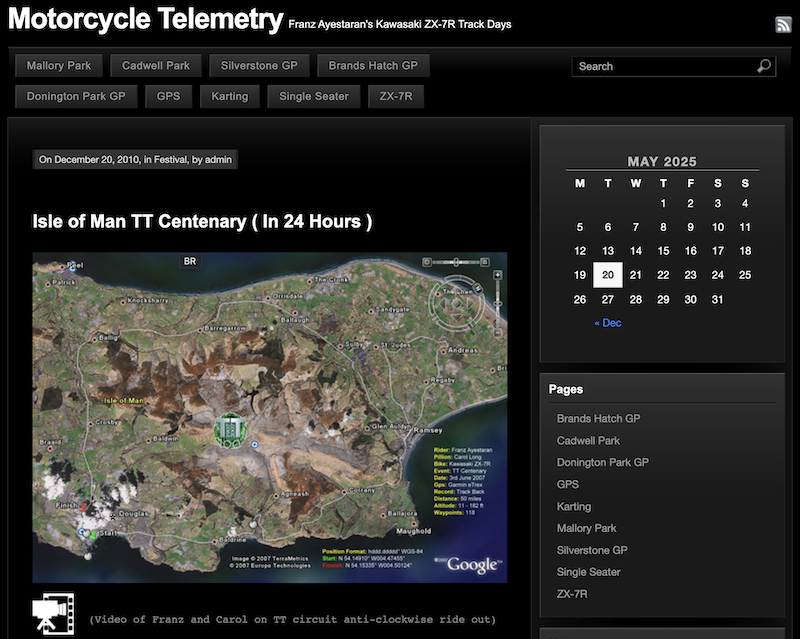Click the 'On December 20, 2010' post date text
The width and height of the screenshot is (800, 639).
(x=89, y=159)
